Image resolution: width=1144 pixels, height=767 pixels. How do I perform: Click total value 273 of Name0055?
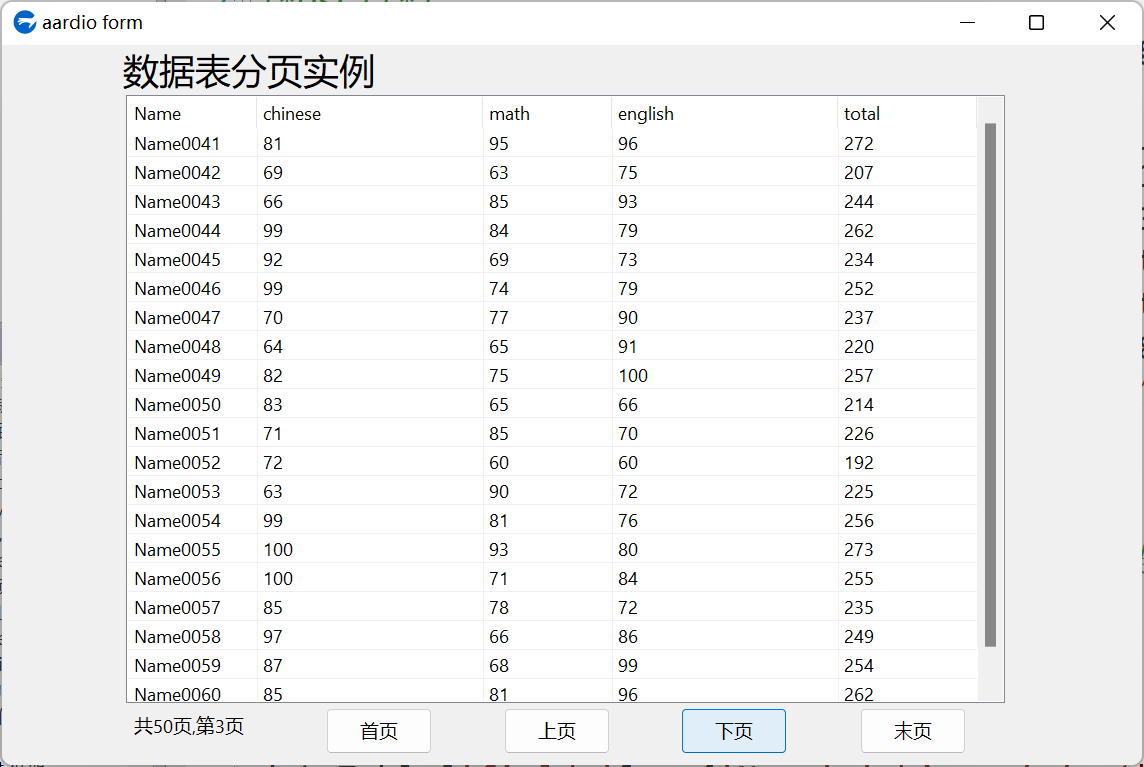(859, 550)
